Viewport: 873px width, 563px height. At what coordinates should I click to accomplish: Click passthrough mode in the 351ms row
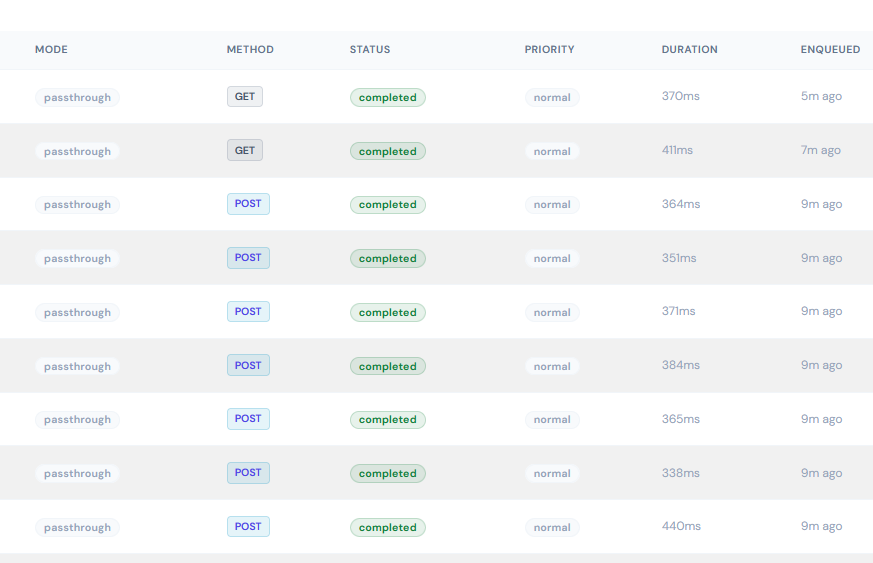pos(77,258)
